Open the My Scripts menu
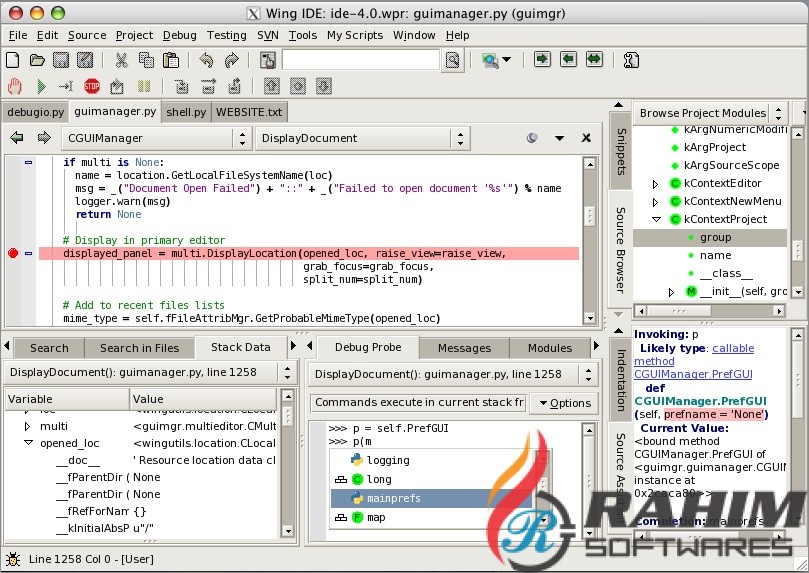This screenshot has height=573, width=809. click(355, 36)
